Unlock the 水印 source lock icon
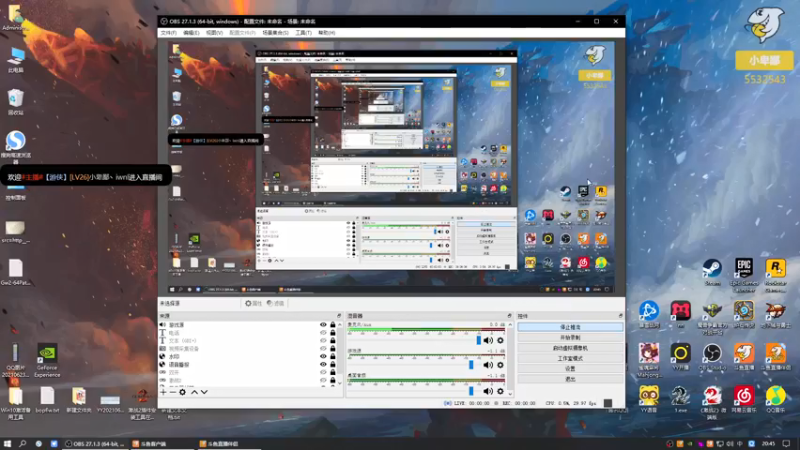This screenshot has width=800, height=450. [333, 357]
